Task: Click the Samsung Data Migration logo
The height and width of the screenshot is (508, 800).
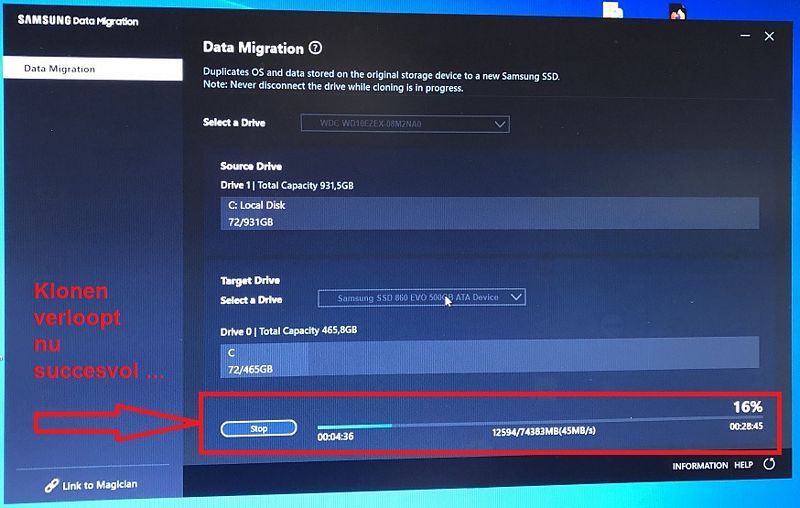Action: pyautogui.click(x=78, y=20)
